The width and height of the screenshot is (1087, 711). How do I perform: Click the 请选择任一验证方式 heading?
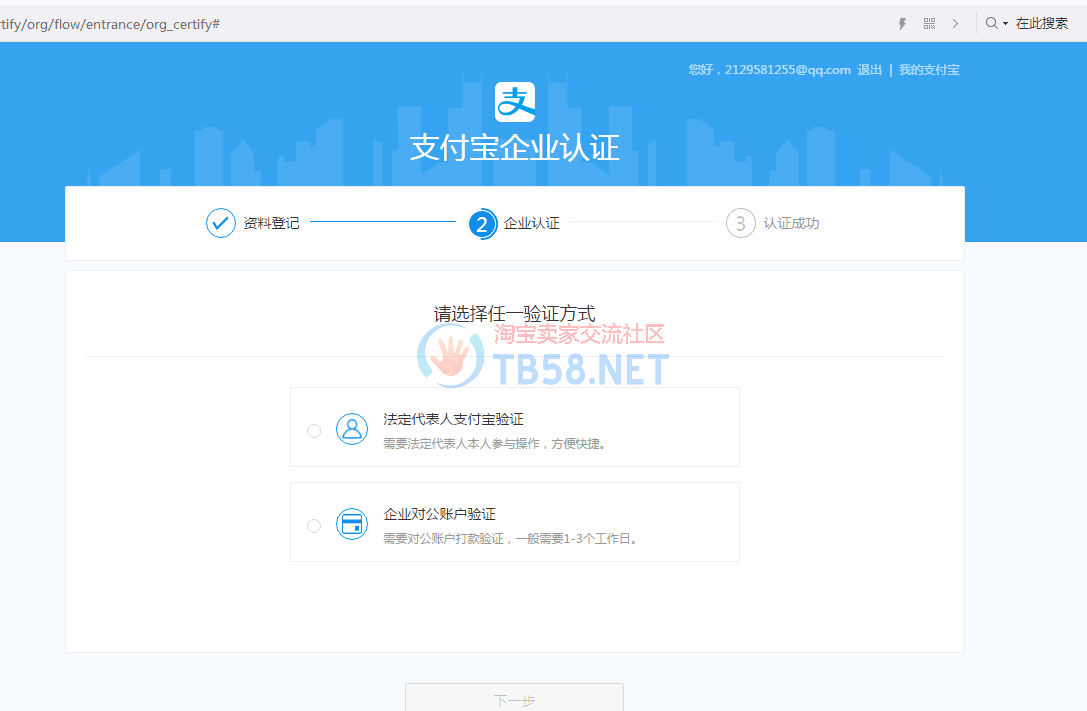[514, 314]
